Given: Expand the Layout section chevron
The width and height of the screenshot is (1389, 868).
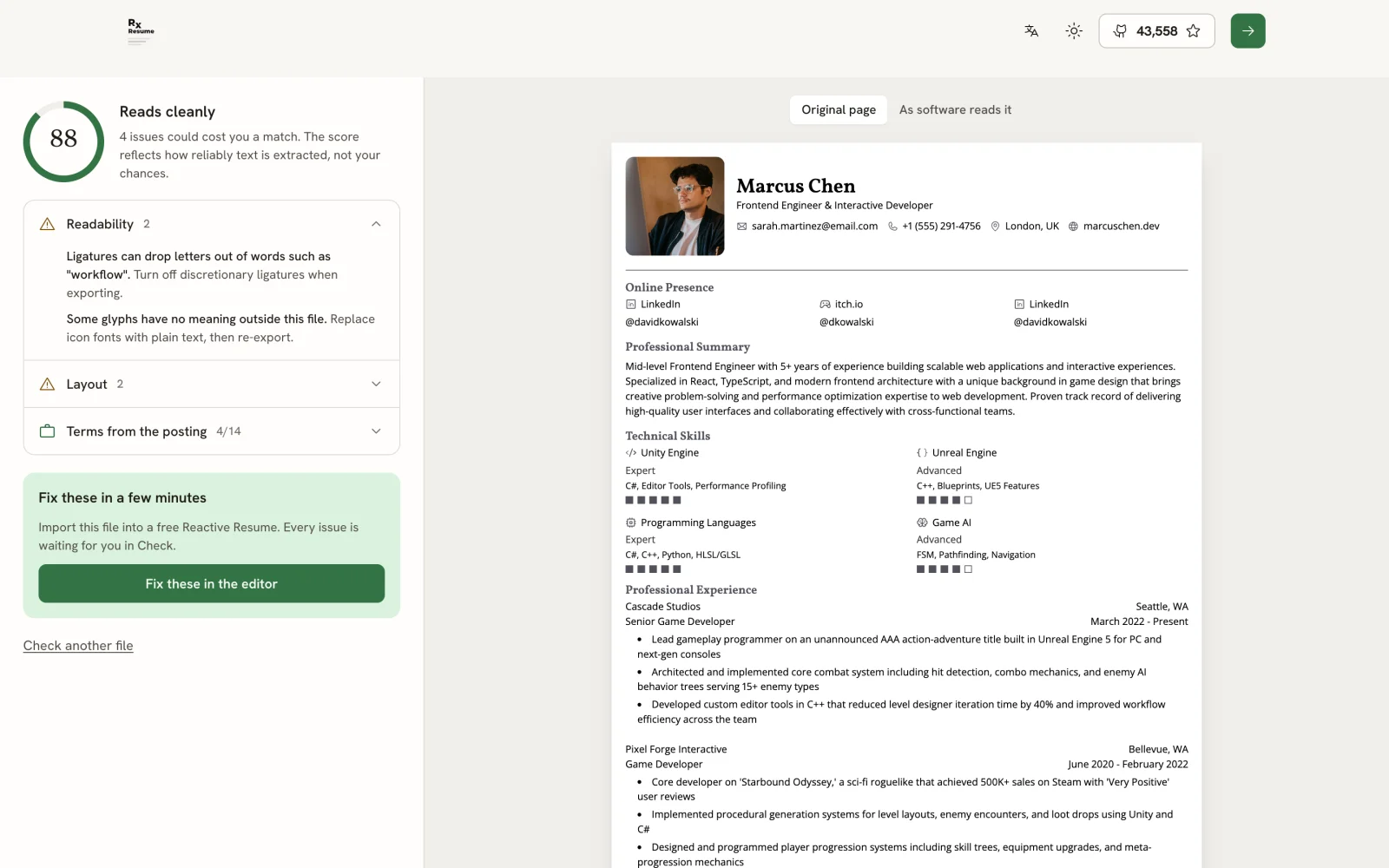Looking at the screenshot, I should pyautogui.click(x=376, y=384).
